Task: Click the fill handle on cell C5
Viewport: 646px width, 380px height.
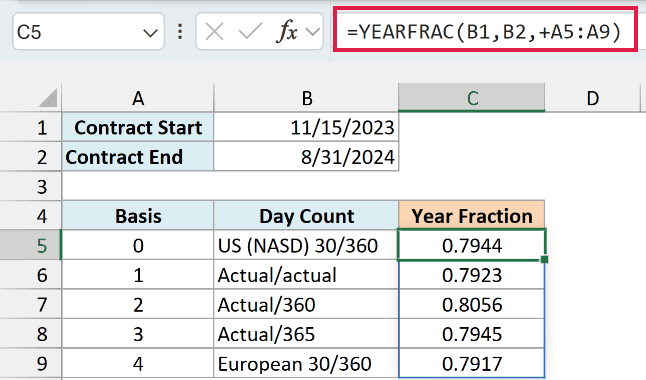Action: point(544,259)
